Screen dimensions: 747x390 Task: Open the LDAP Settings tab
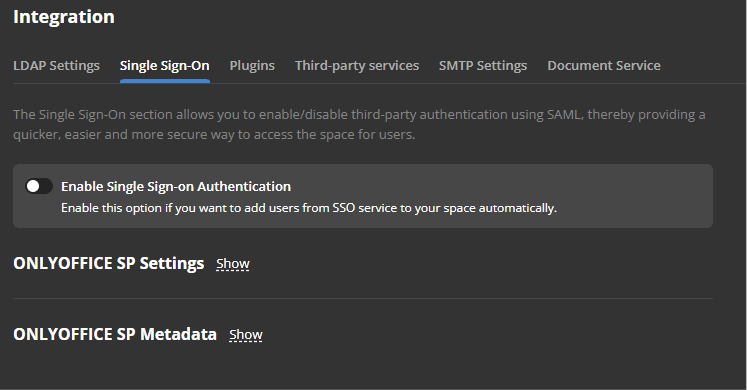click(x=56, y=65)
